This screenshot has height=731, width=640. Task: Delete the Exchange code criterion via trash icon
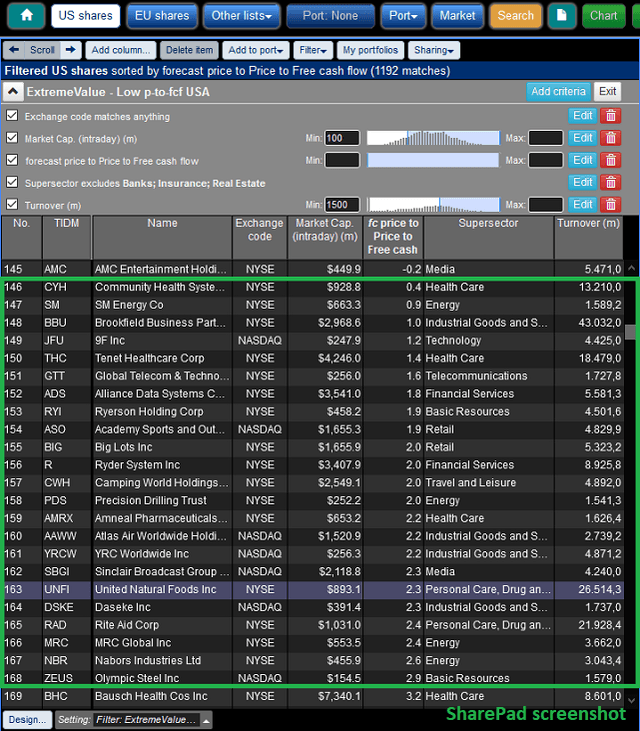coord(611,116)
